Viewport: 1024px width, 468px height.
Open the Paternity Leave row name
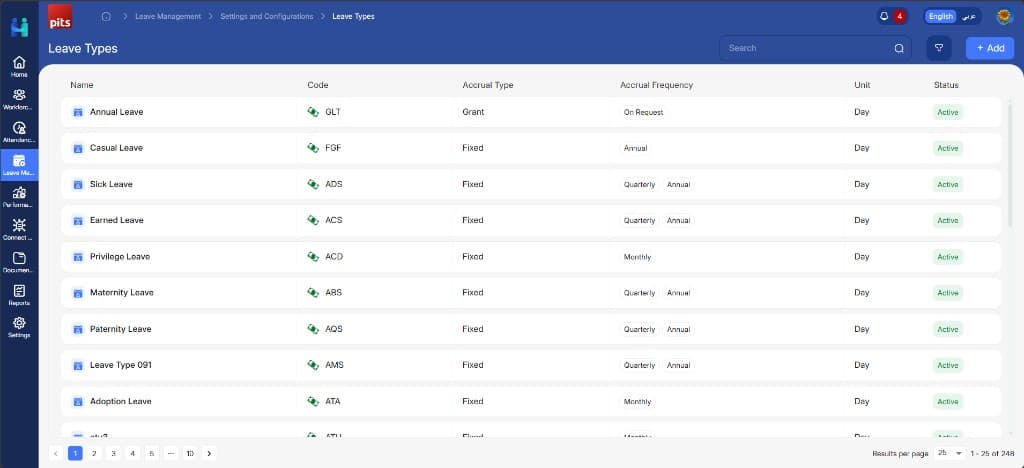[120, 329]
